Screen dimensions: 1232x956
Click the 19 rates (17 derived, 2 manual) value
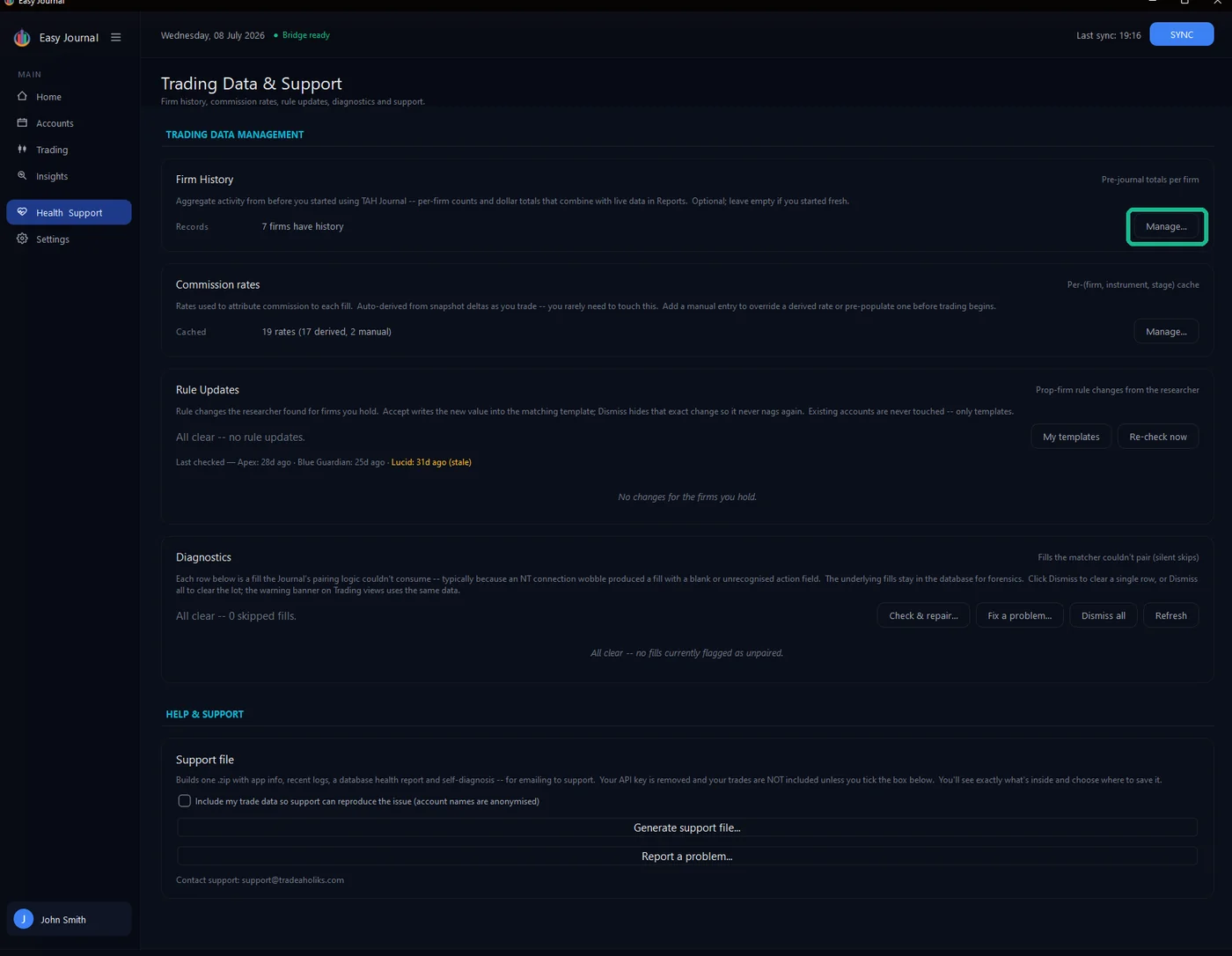click(x=326, y=332)
